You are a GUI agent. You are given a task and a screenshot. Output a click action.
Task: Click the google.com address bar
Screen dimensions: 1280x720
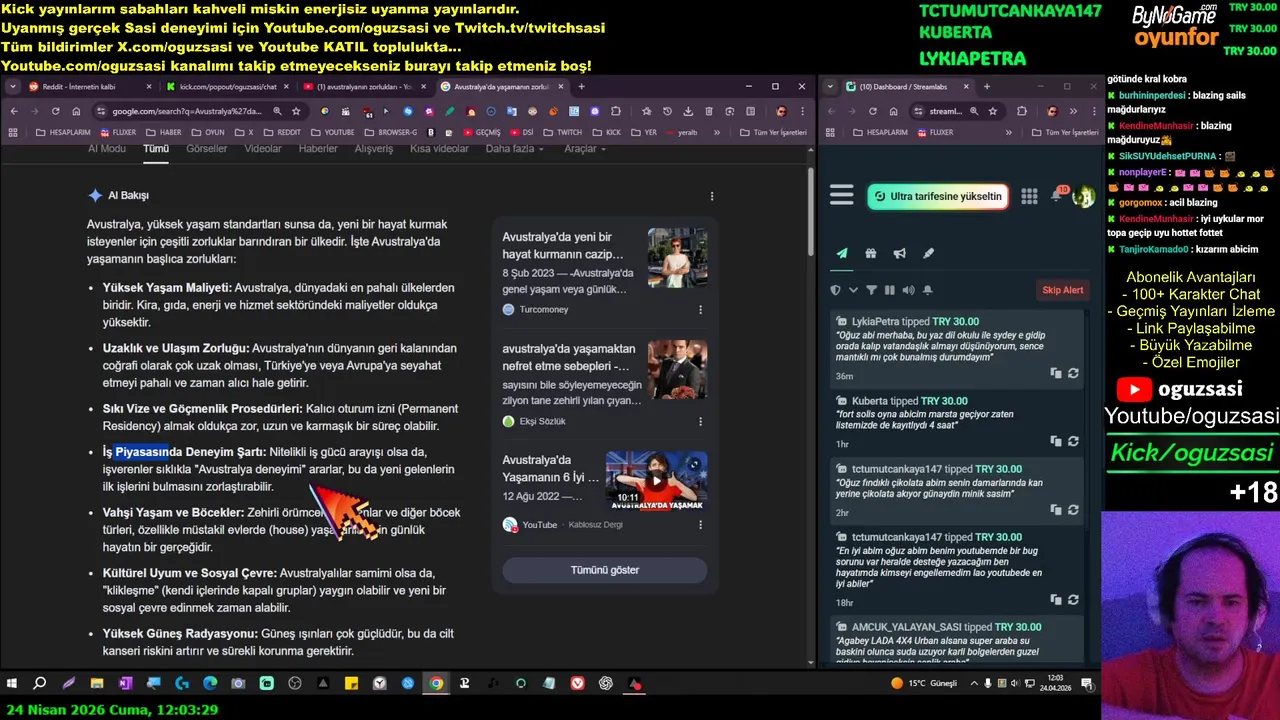(x=187, y=111)
